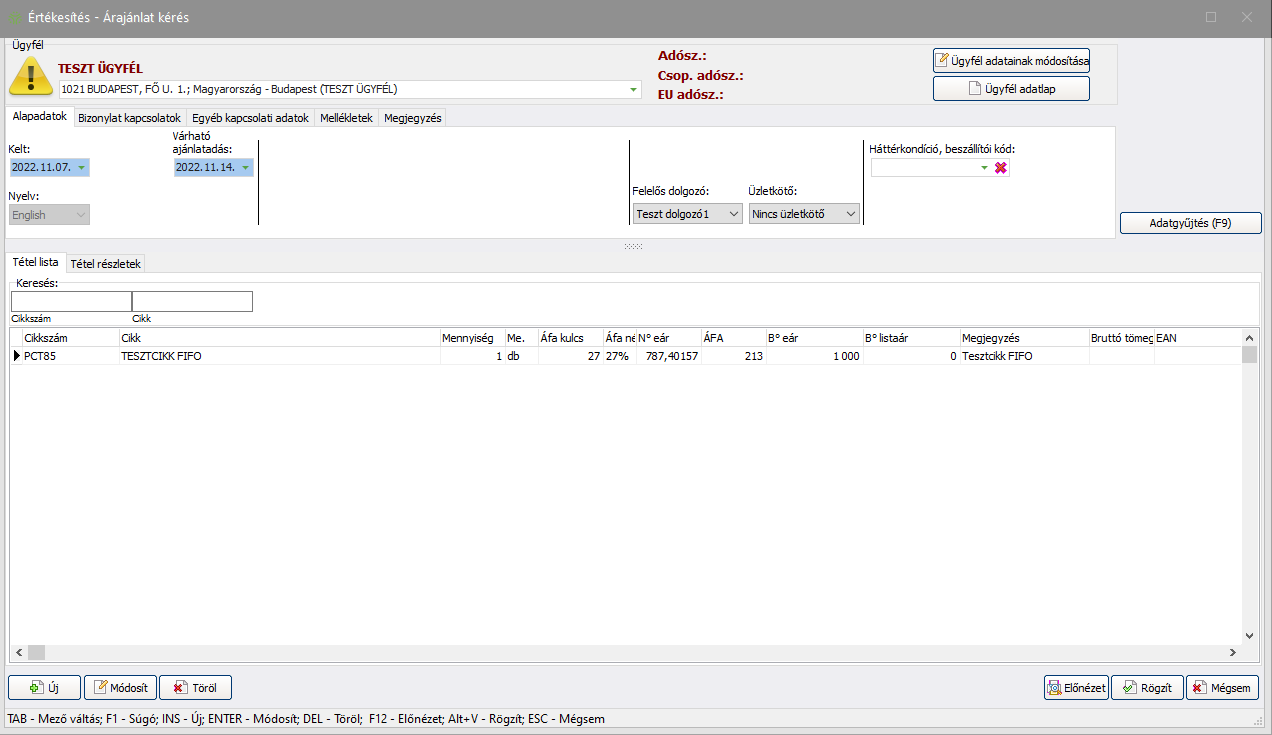Expand the Üzletkötő combo box

pyautogui.click(x=851, y=214)
